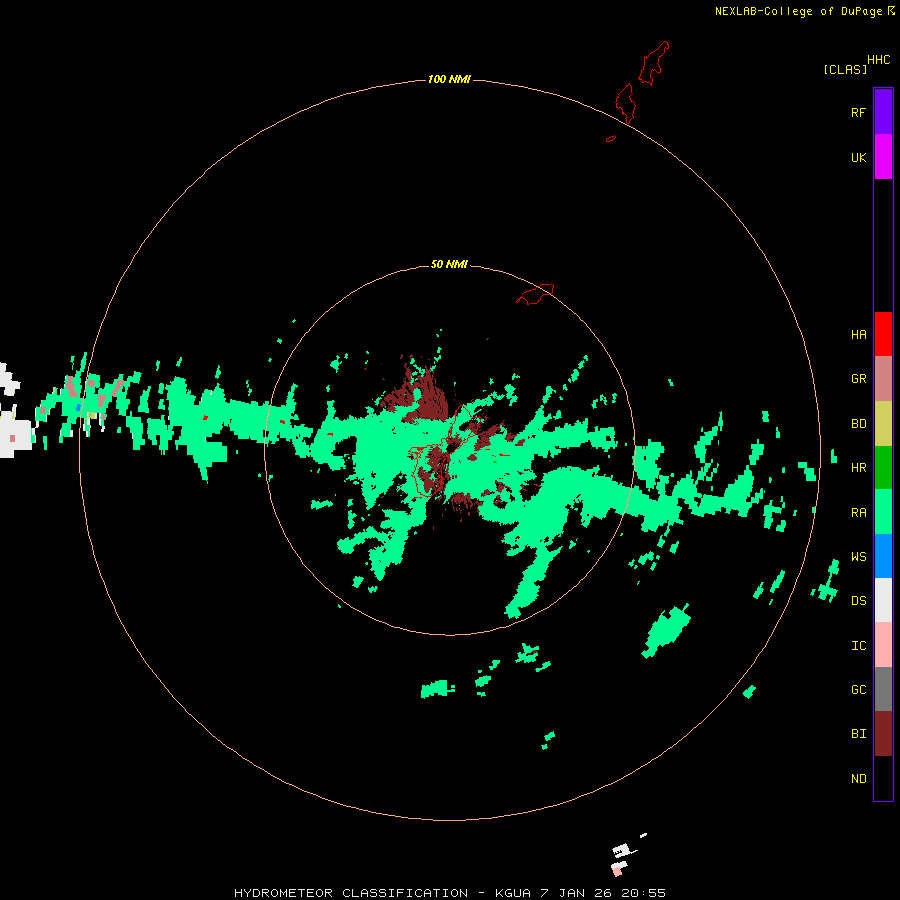Click the BI brown legend swatch
The width and height of the screenshot is (900, 900).
pyautogui.click(x=883, y=734)
